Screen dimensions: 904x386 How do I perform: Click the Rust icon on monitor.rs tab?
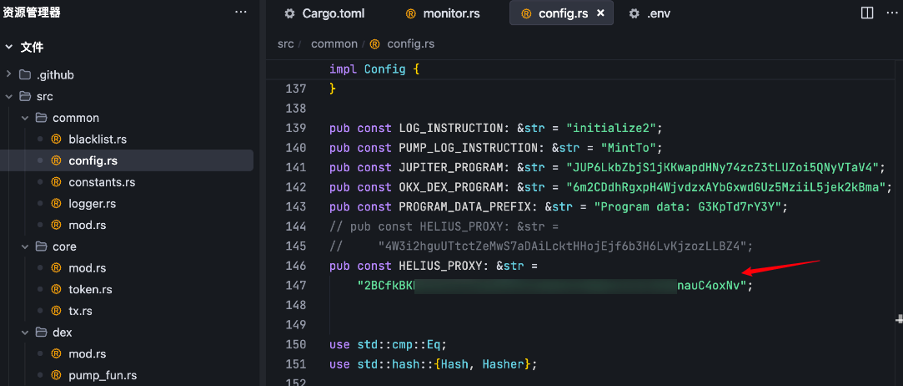click(410, 13)
